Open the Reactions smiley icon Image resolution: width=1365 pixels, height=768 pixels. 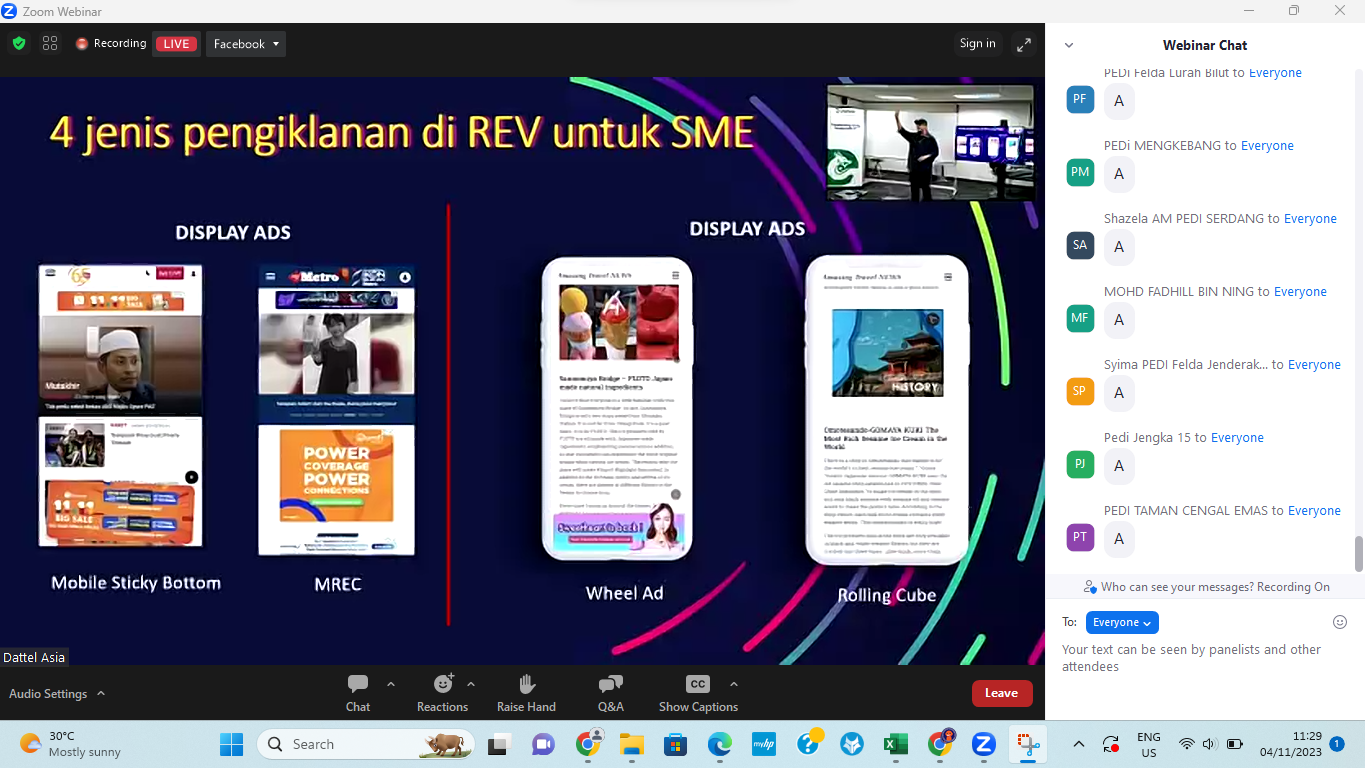tap(443, 685)
